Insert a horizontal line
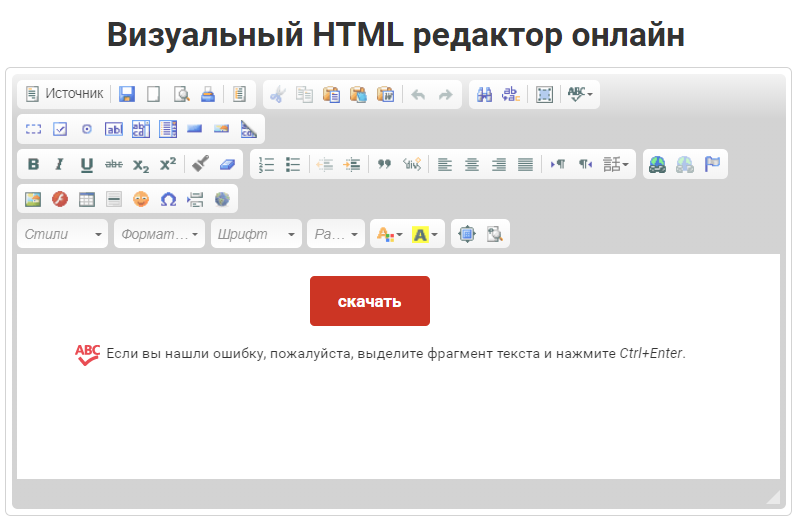799x522 pixels. coord(114,199)
